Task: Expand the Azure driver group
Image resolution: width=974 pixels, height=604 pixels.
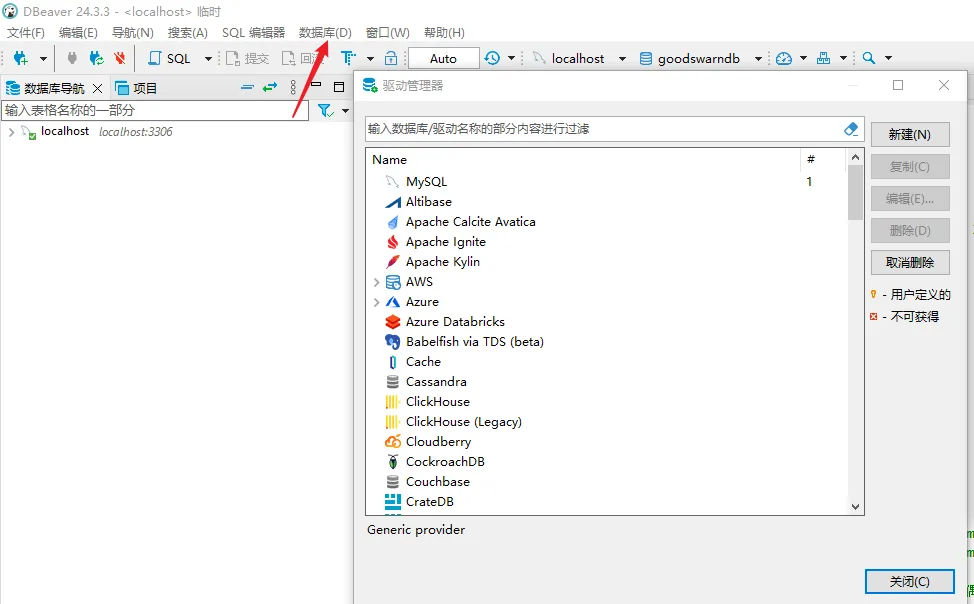Action: pyautogui.click(x=376, y=302)
